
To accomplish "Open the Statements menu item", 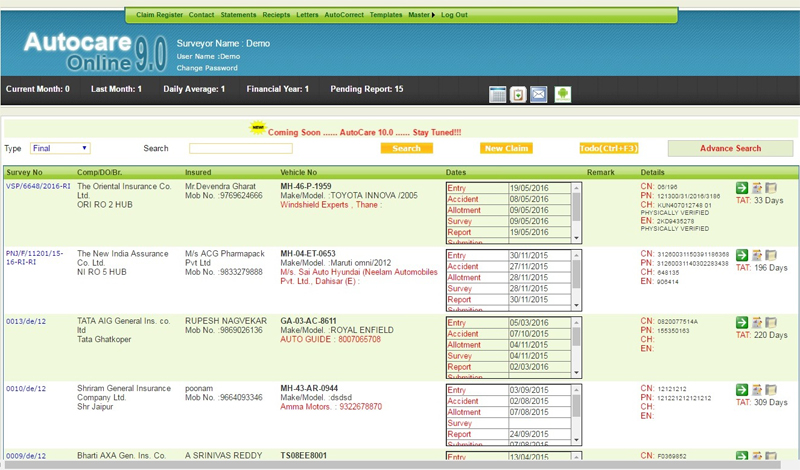I will click(238, 15).
